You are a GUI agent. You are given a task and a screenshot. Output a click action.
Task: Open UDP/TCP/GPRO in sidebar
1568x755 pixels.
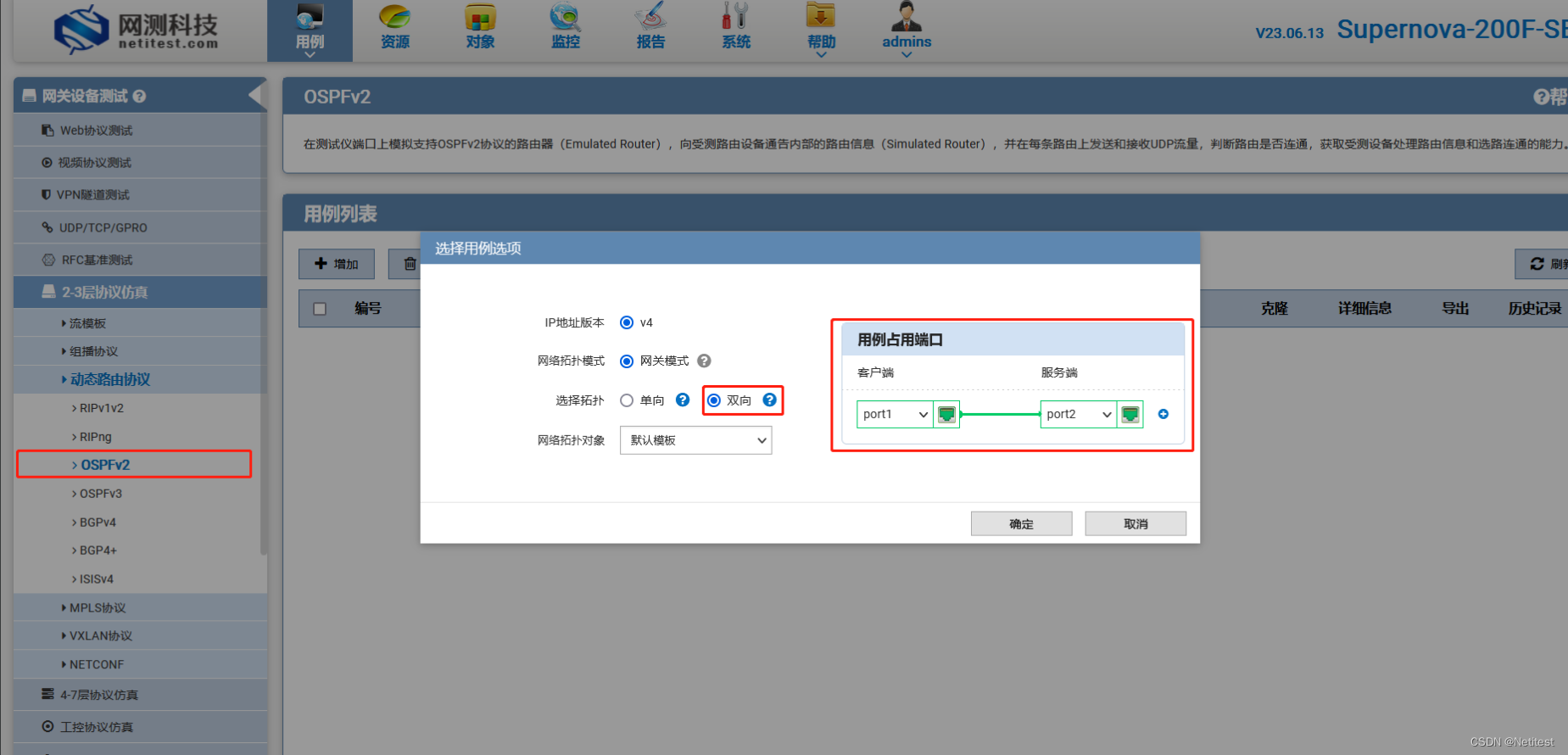coord(140,227)
